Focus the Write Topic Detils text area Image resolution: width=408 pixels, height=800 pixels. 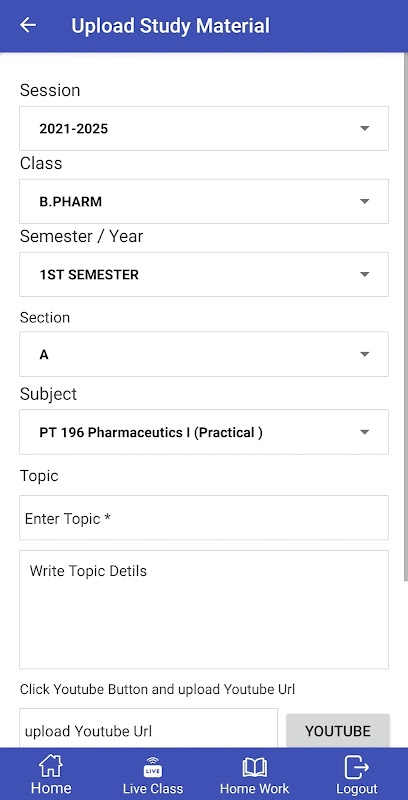pyautogui.click(x=204, y=609)
